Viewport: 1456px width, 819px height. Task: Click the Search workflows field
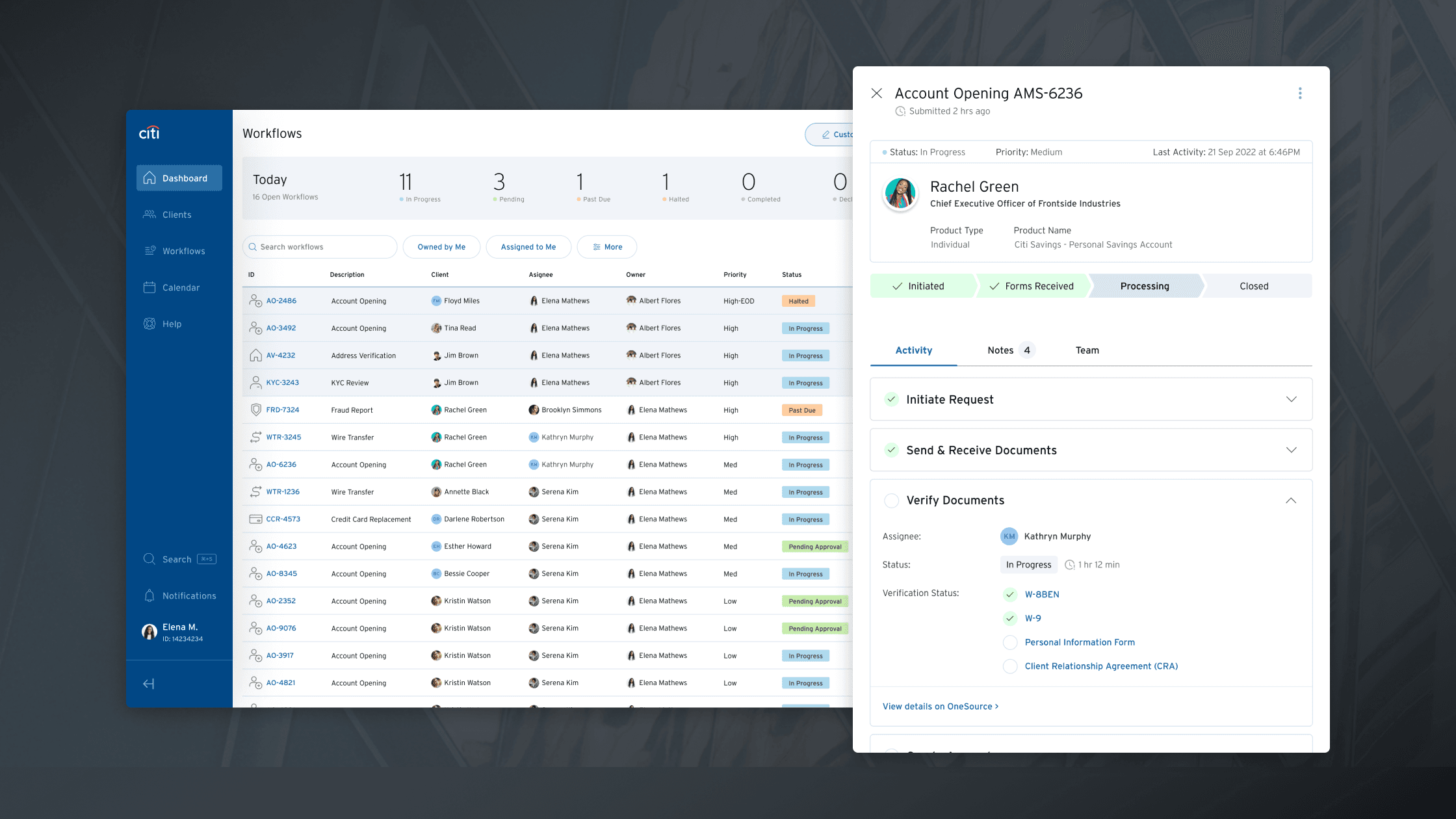pos(320,247)
